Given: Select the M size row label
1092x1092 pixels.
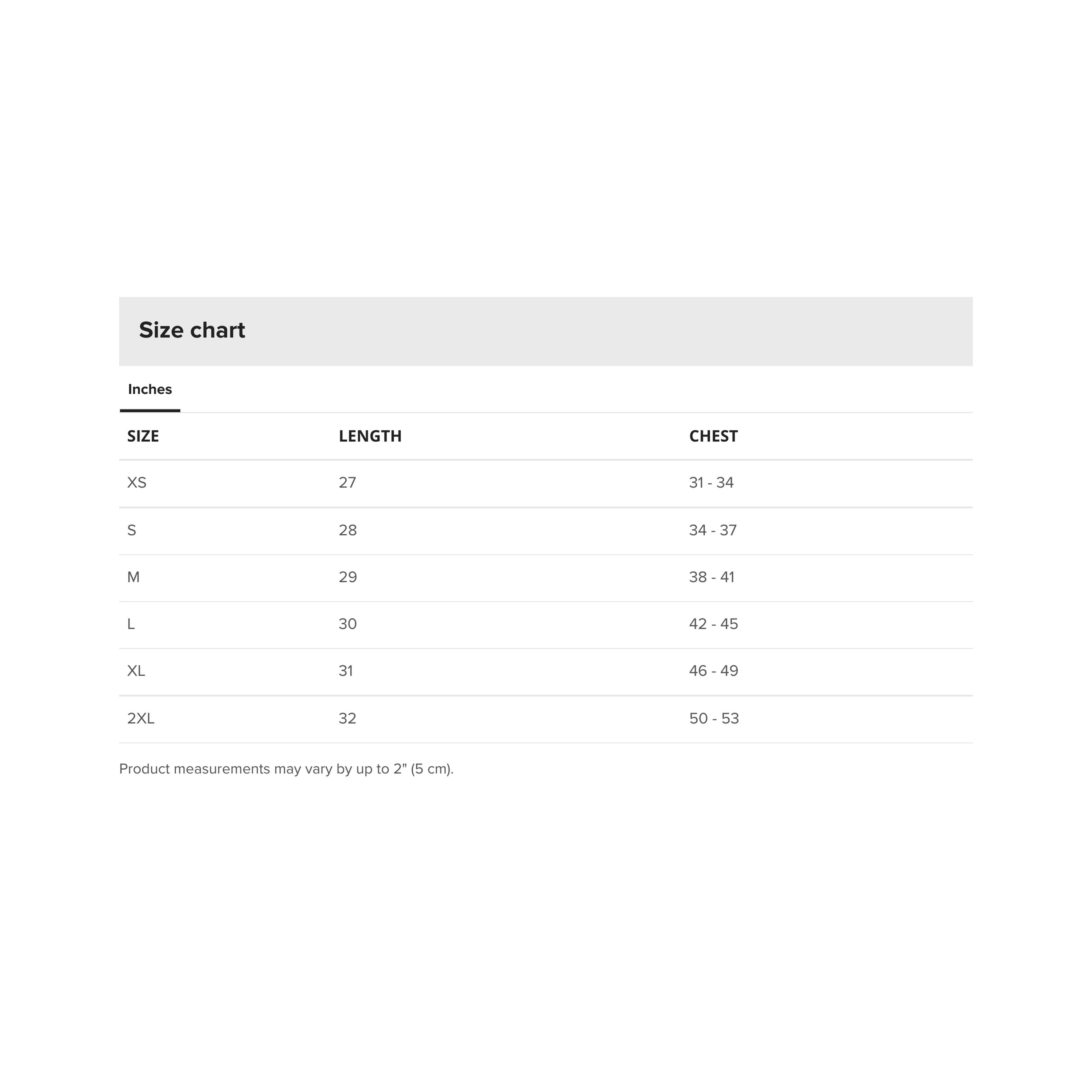Looking at the screenshot, I should tap(133, 577).
